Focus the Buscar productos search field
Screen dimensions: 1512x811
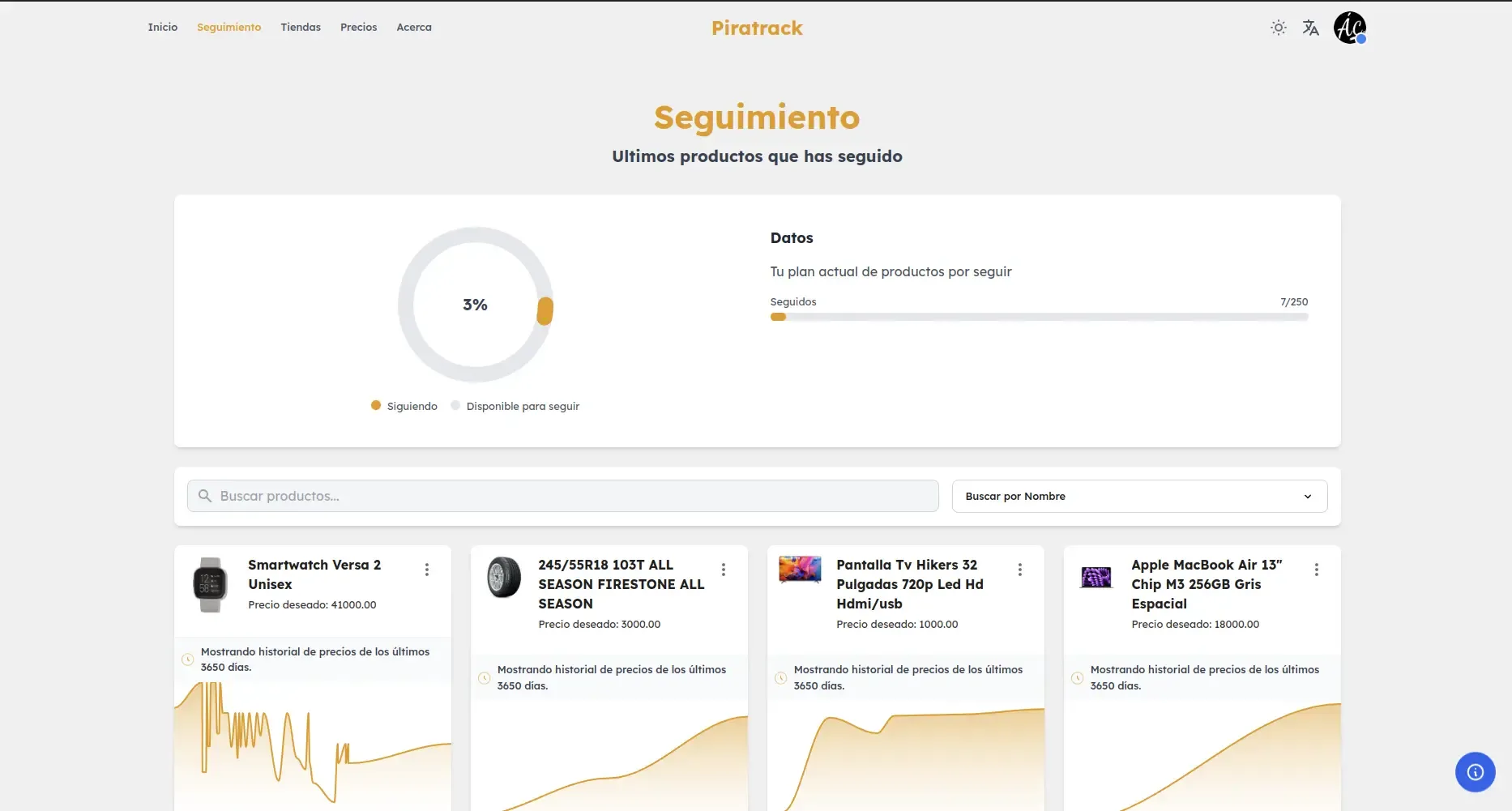(x=567, y=496)
